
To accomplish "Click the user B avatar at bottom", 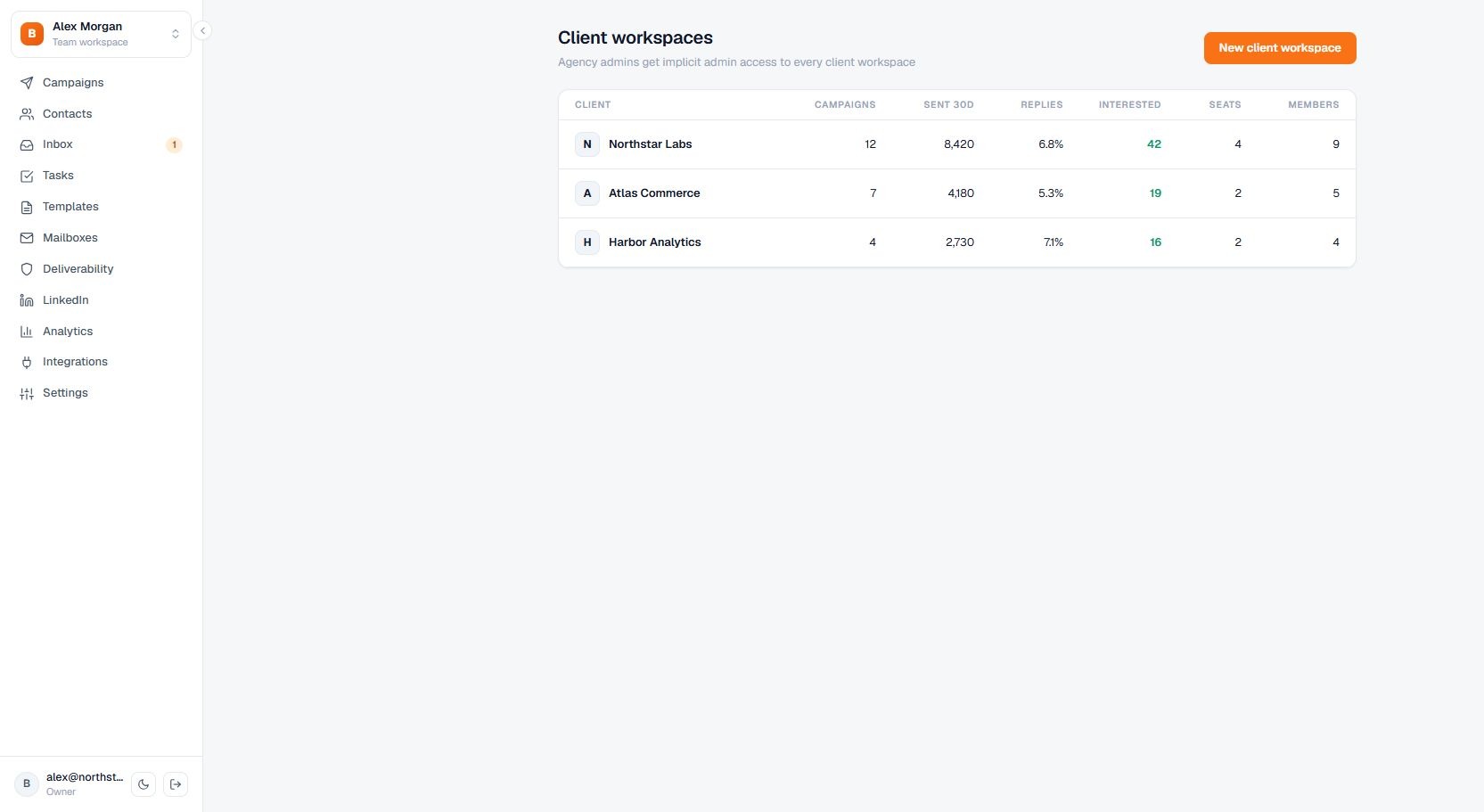I will coord(27,784).
